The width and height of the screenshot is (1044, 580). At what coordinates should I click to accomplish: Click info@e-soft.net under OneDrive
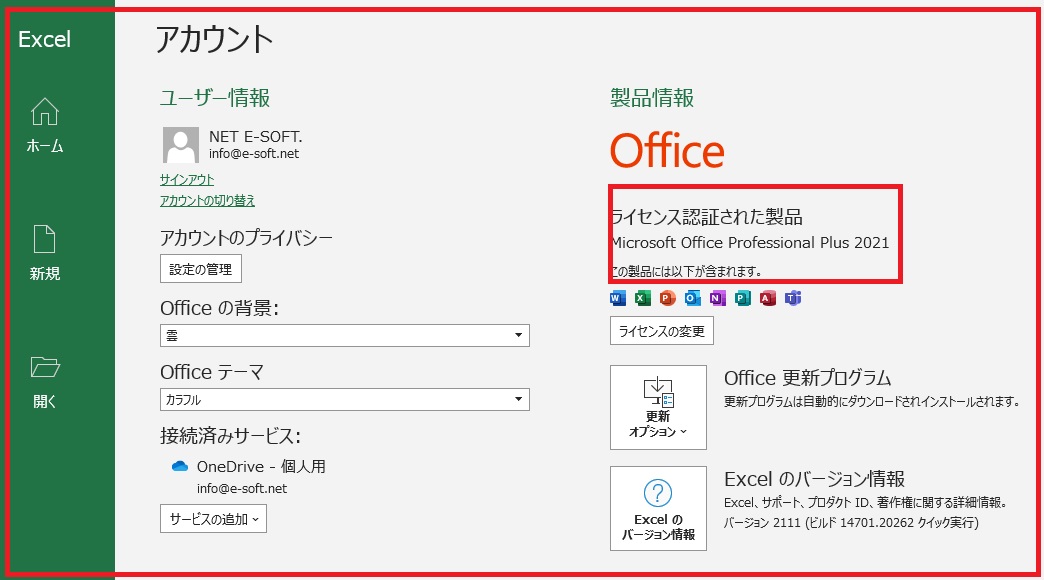(x=242, y=488)
